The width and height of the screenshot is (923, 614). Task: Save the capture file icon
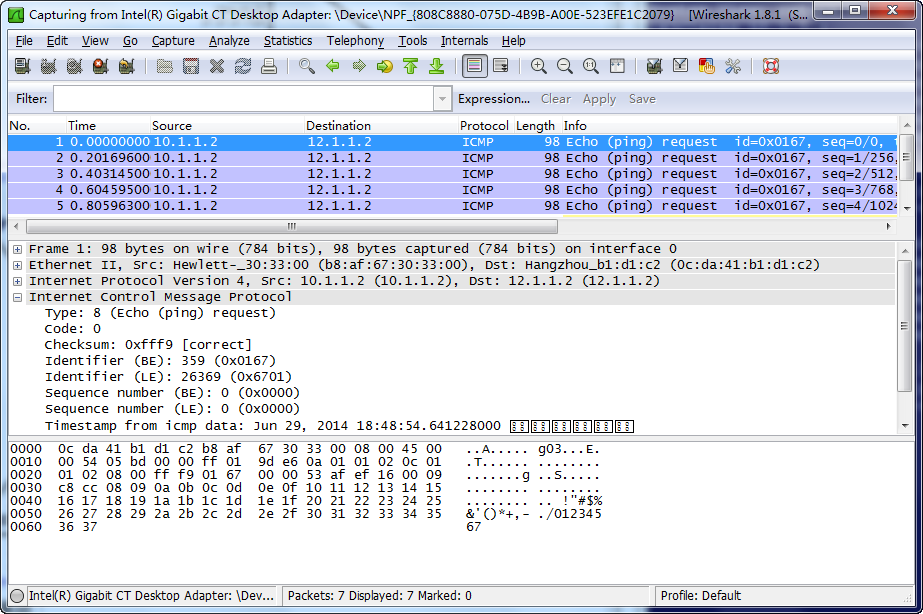point(191,66)
